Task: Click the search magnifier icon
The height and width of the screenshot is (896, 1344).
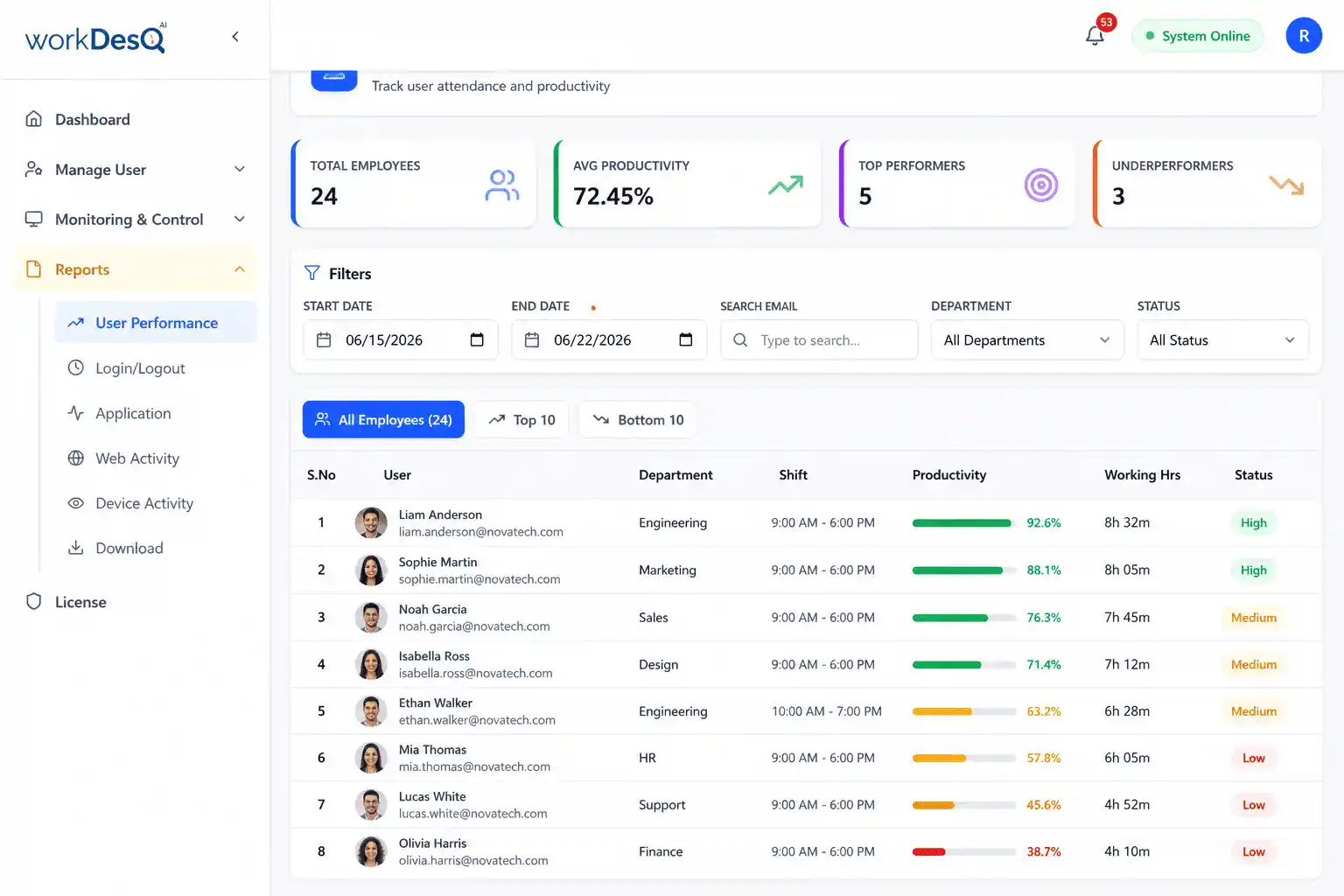Action: point(740,339)
